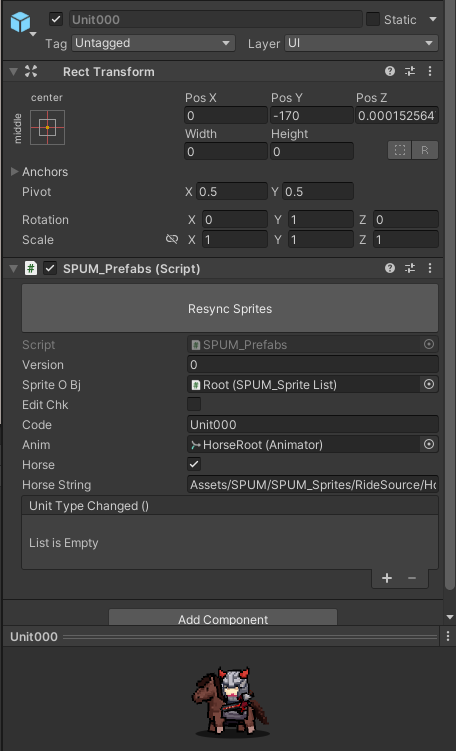Click the Code field Unit000
This screenshot has height=751, width=456.
click(x=312, y=425)
